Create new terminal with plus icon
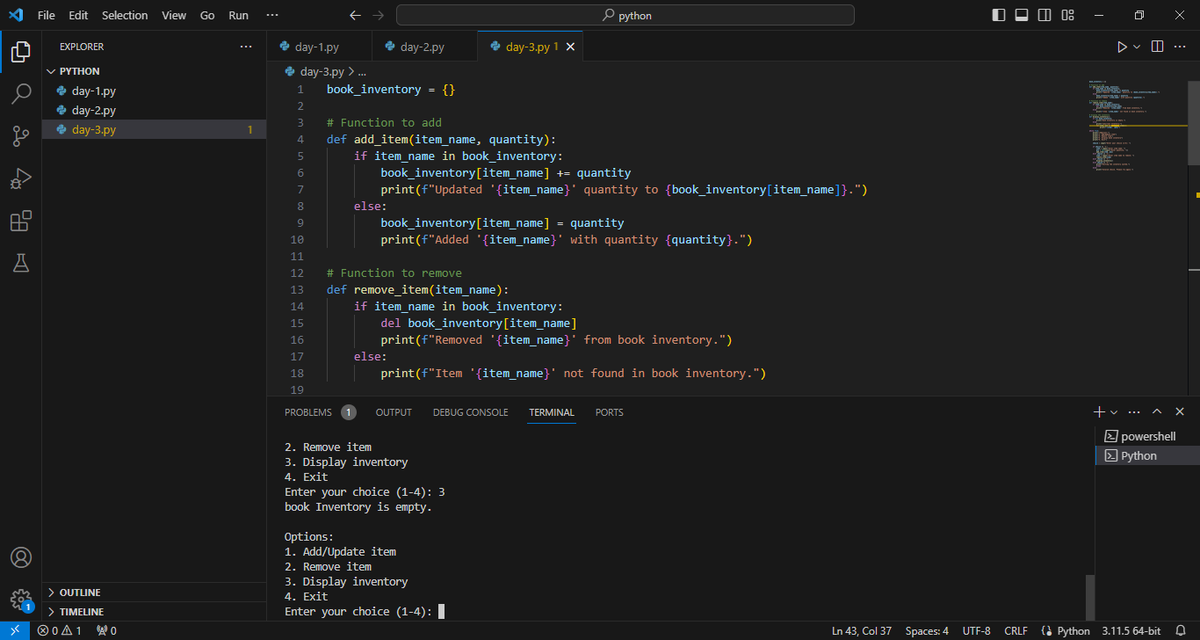The height and width of the screenshot is (640, 1200). coord(1100,412)
